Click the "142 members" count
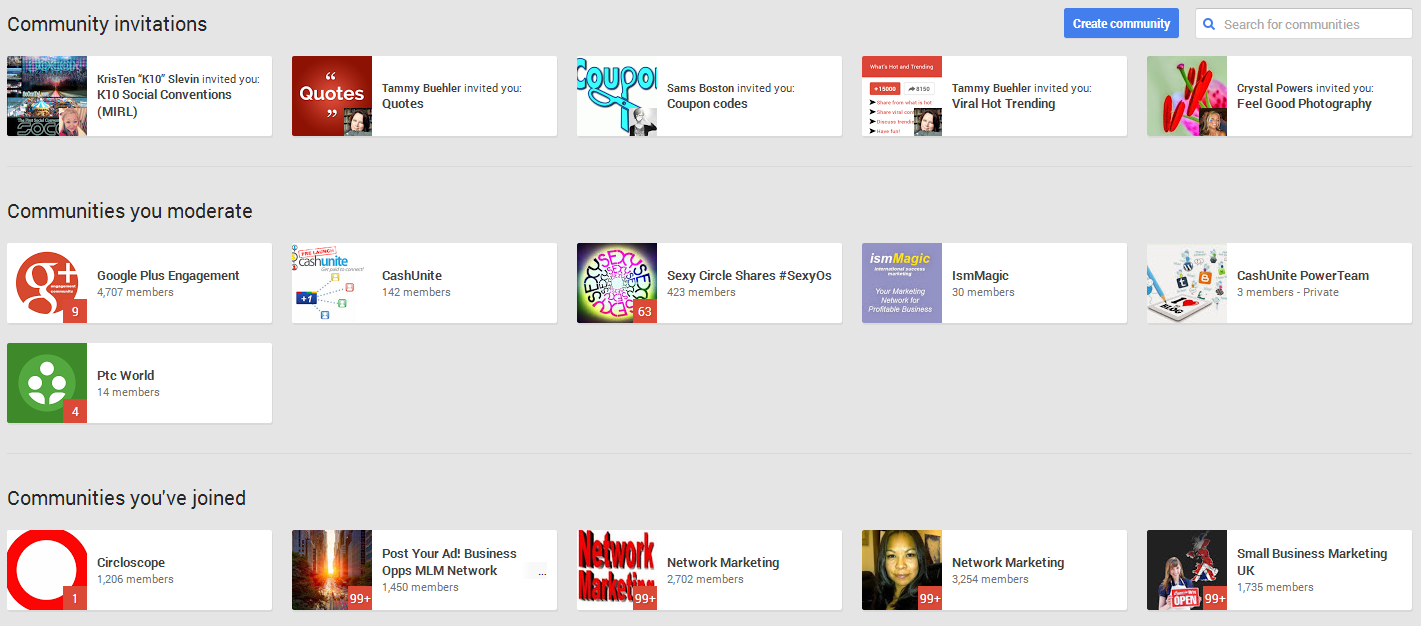1421x626 pixels. [416, 292]
